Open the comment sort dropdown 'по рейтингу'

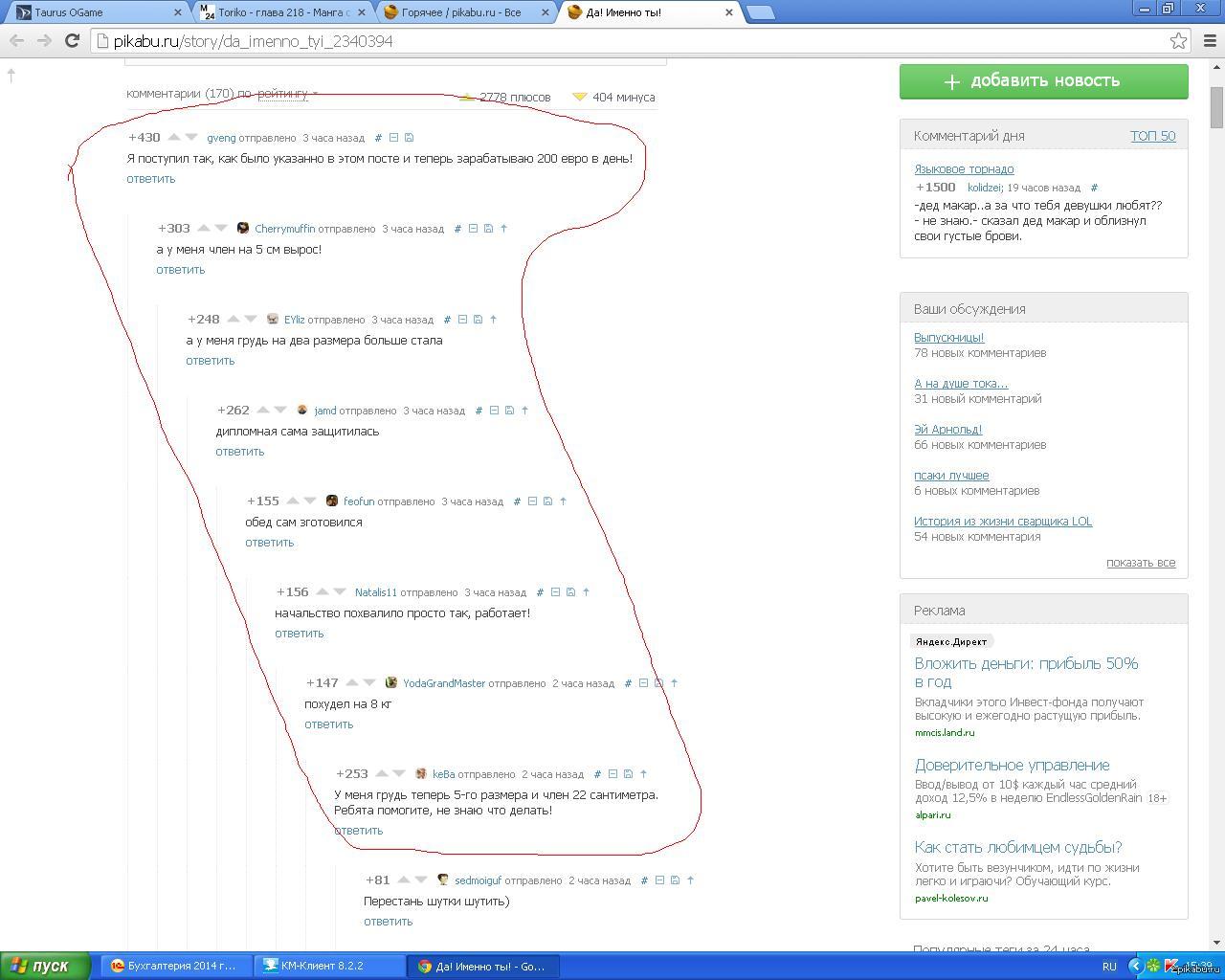coord(286,94)
